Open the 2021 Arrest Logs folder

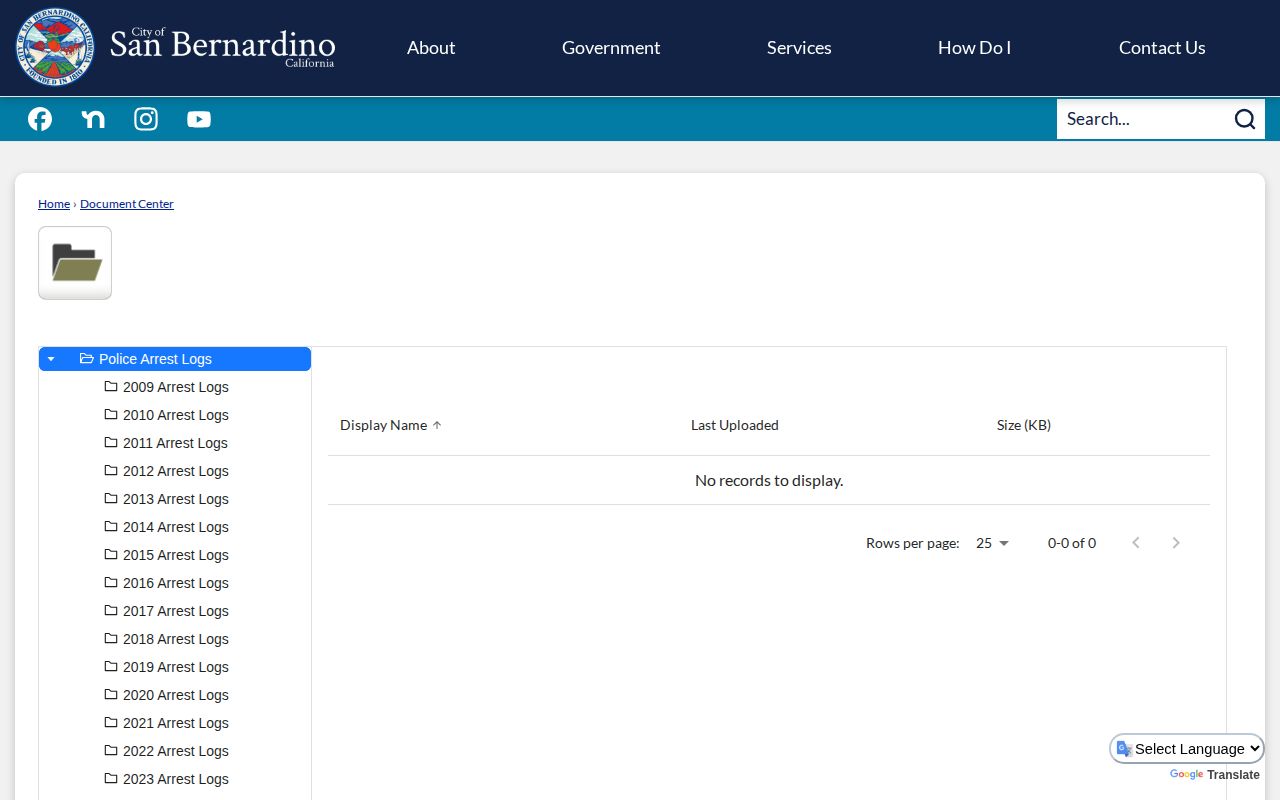[176, 723]
